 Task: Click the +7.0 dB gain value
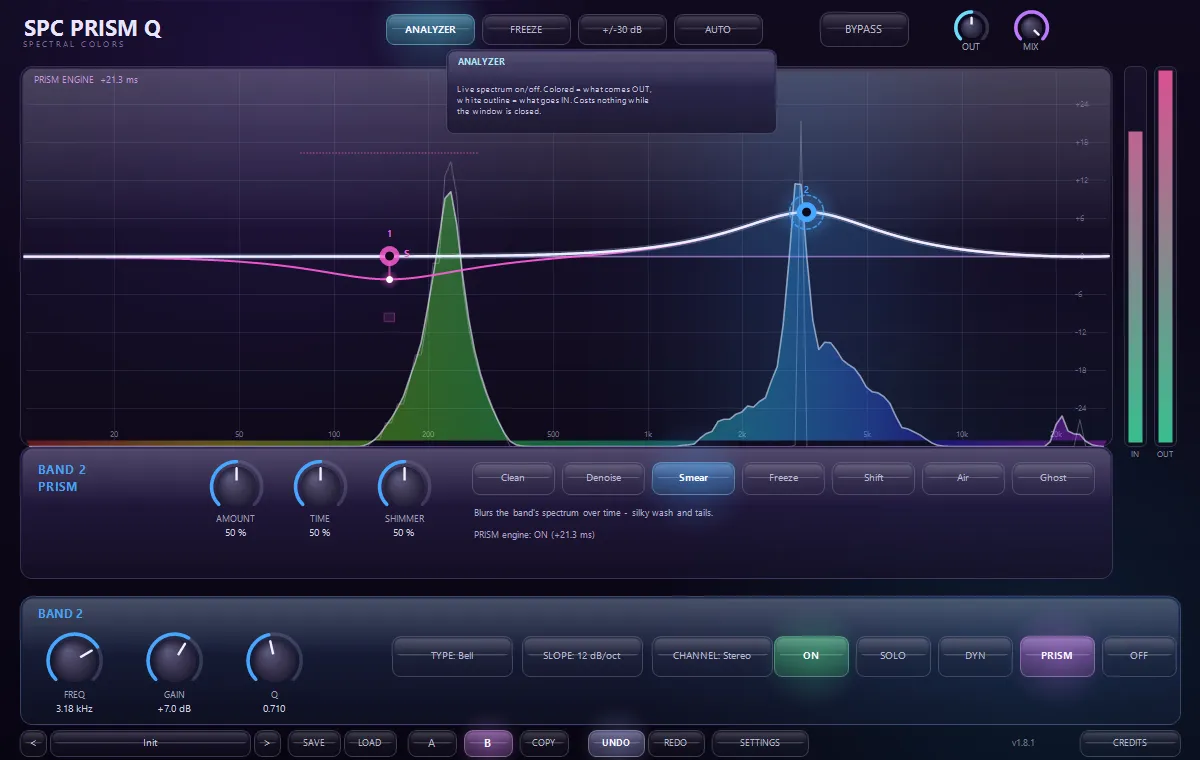(x=174, y=708)
